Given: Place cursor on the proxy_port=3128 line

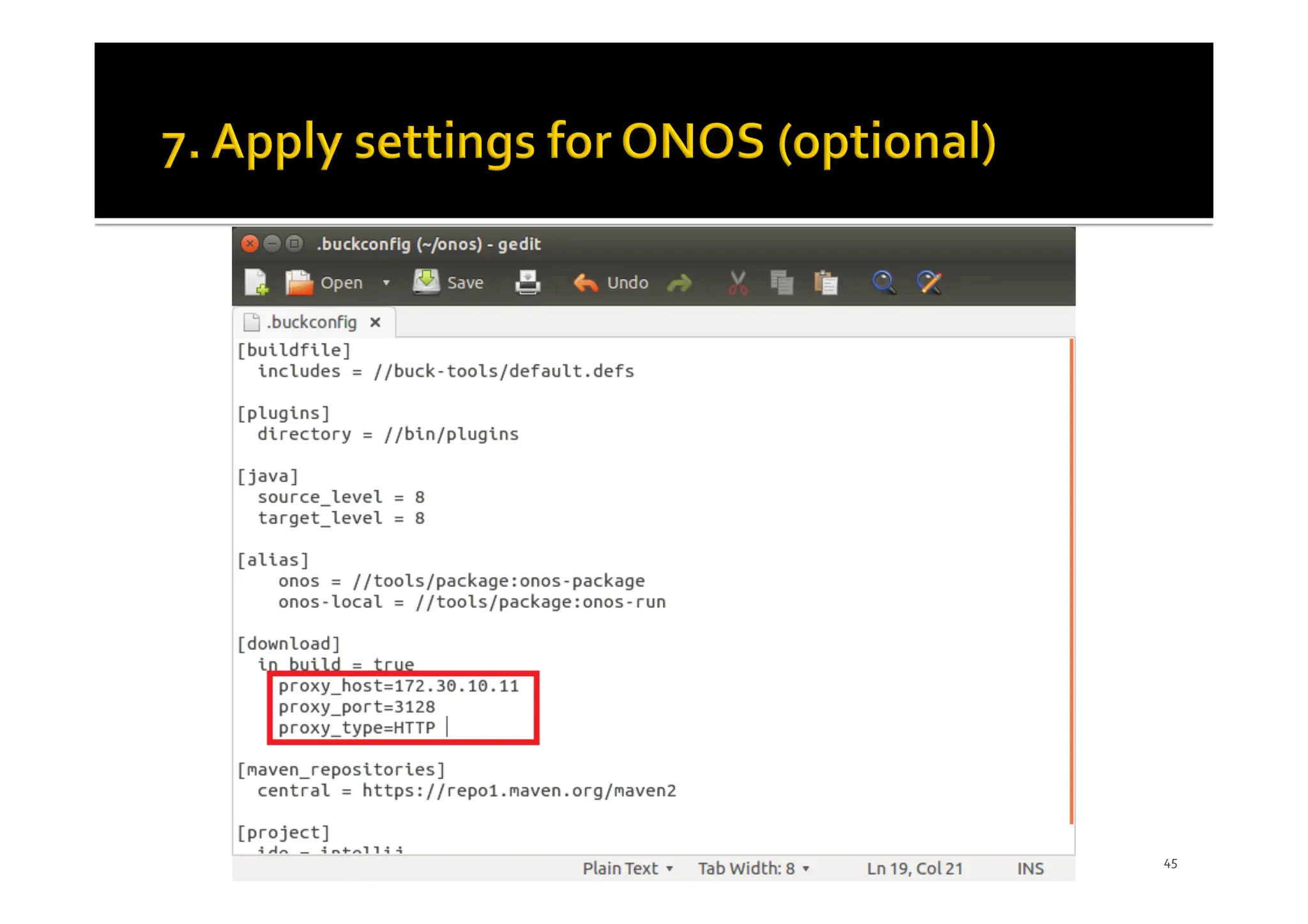Looking at the screenshot, I should (356, 707).
